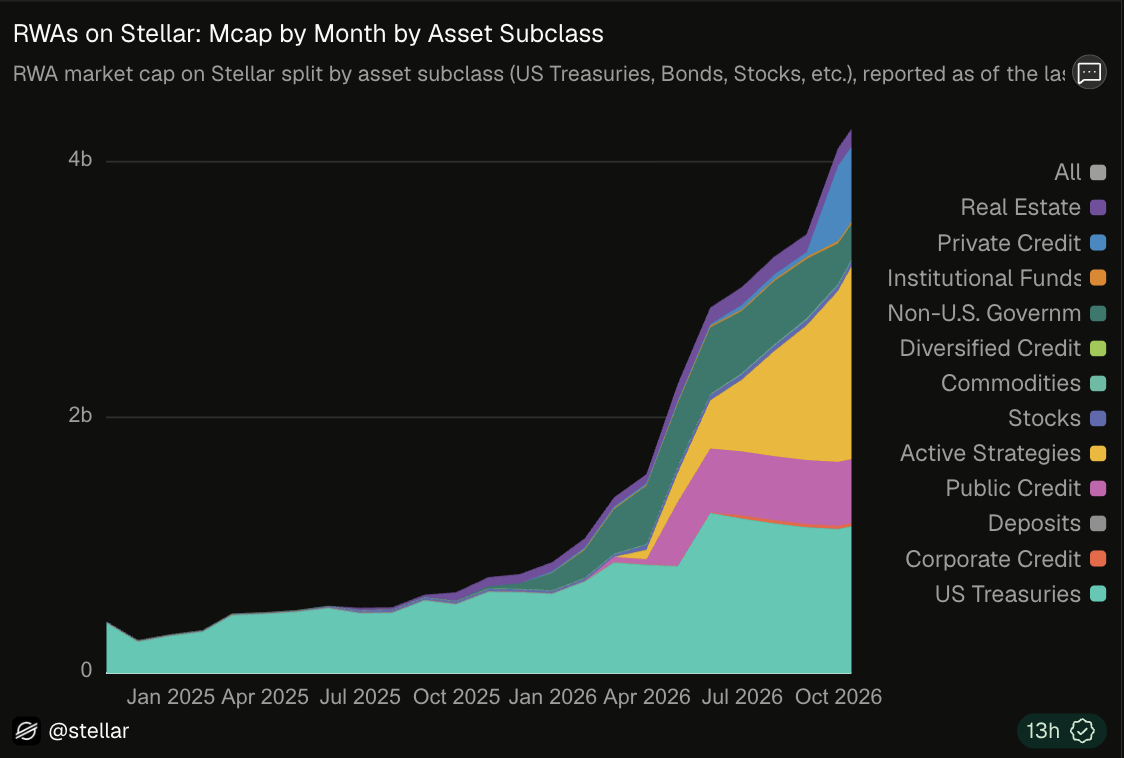
Task: Select the 'Commodities' legend label
Action: coord(1011,383)
